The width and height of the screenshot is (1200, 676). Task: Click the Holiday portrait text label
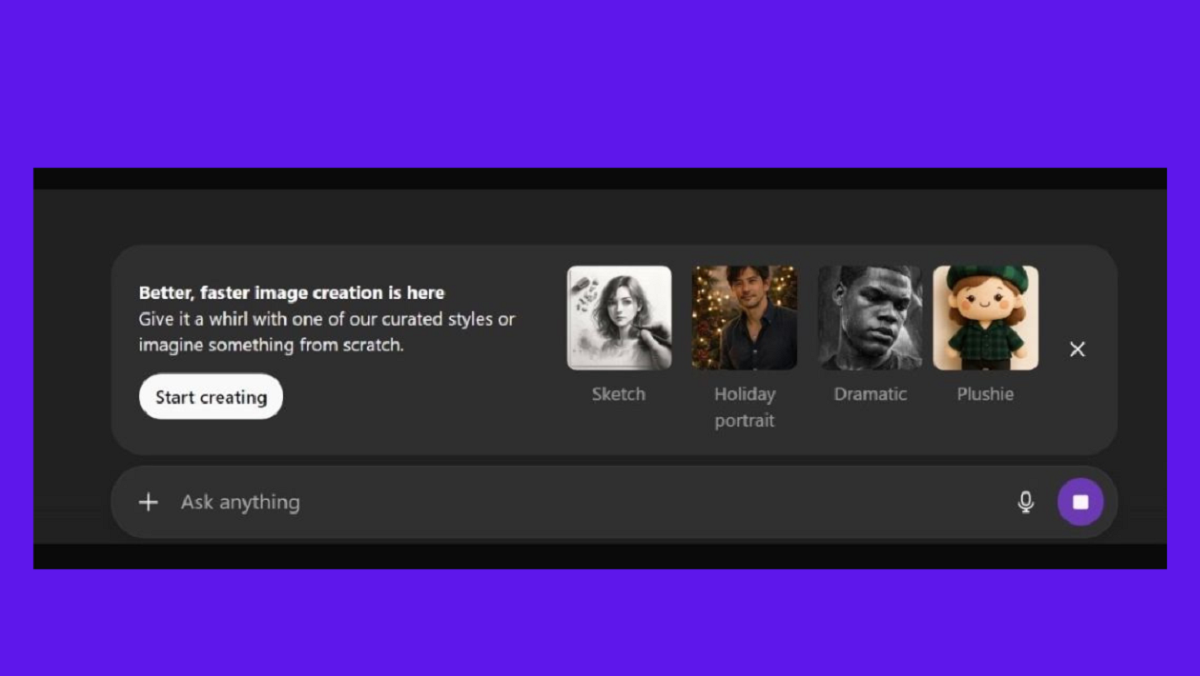[x=744, y=407]
